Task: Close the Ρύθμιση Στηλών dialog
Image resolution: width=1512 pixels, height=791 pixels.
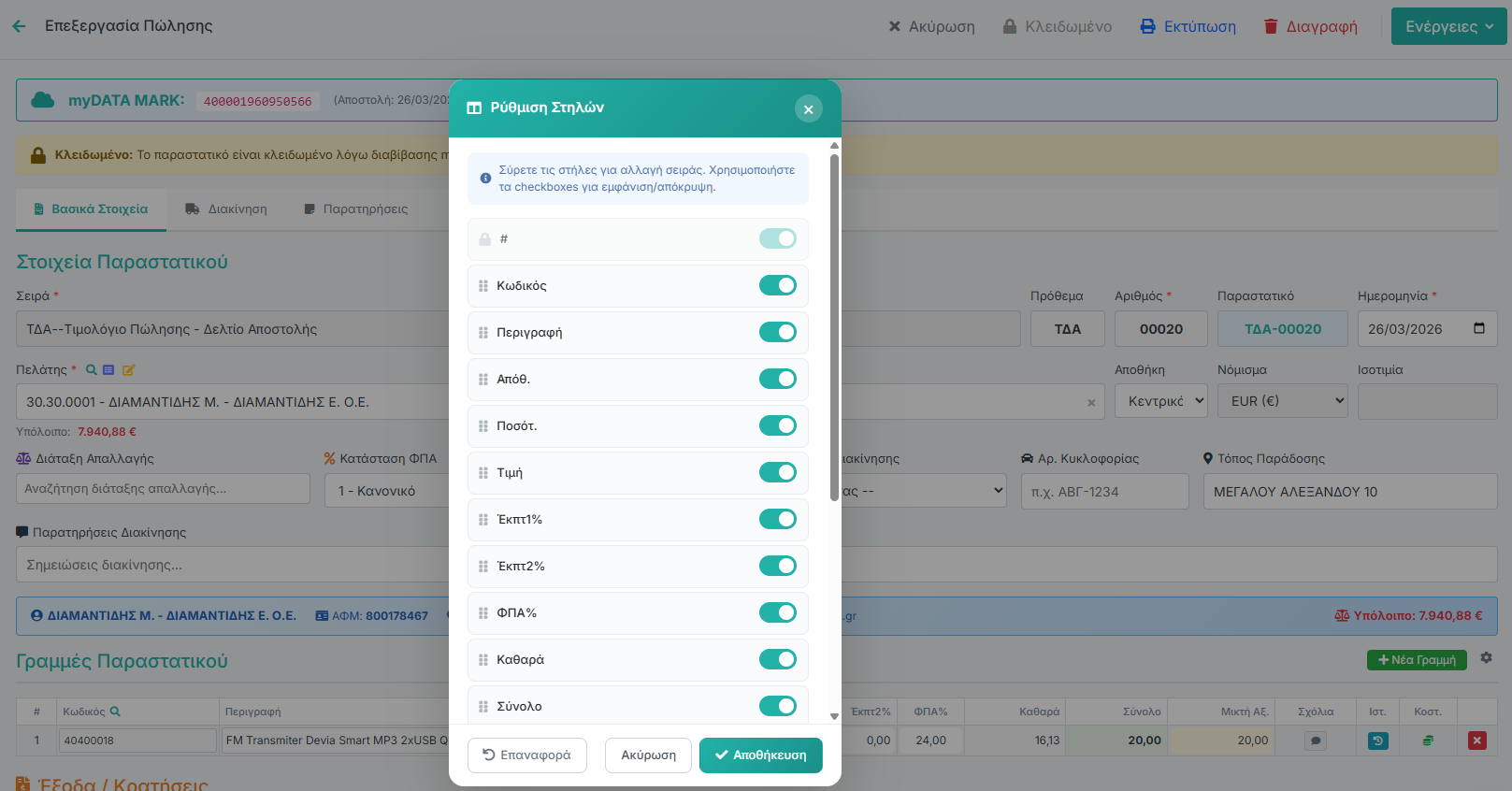Action: (809, 109)
